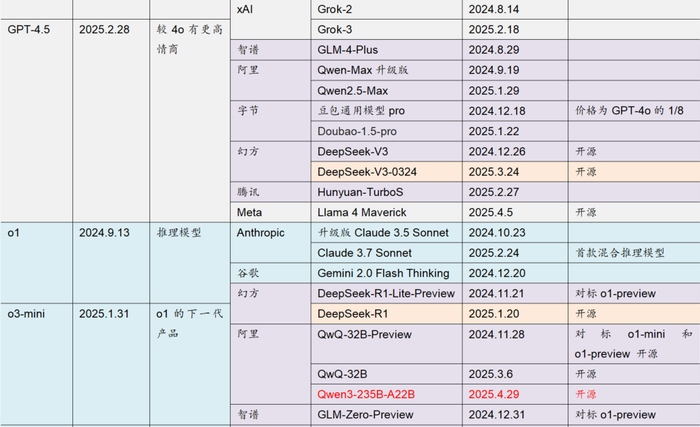Select date 2025.3.6

point(491,374)
